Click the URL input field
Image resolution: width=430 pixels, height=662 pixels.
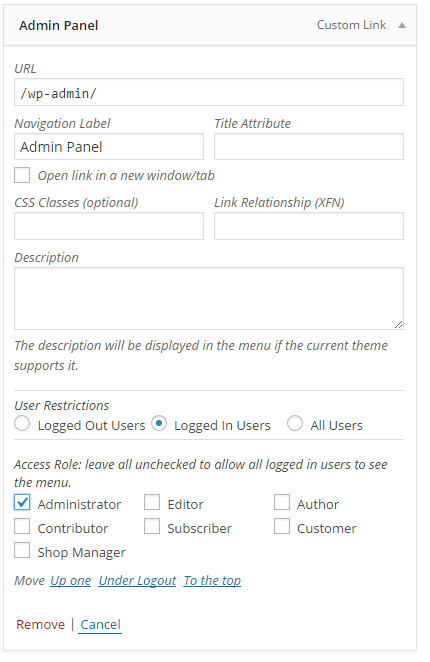pyautogui.click(x=209, y=92)
